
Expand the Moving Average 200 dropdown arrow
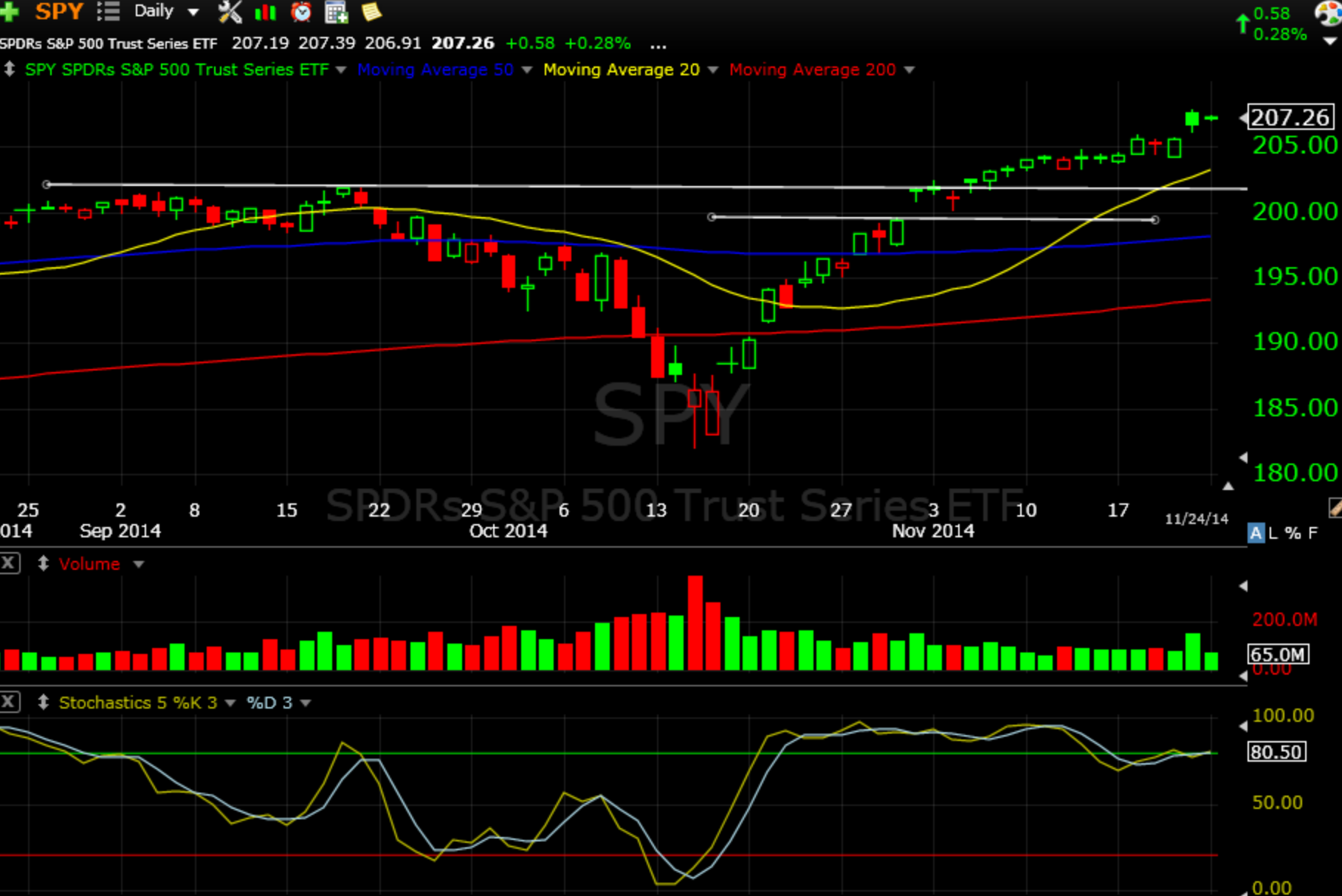909,69
